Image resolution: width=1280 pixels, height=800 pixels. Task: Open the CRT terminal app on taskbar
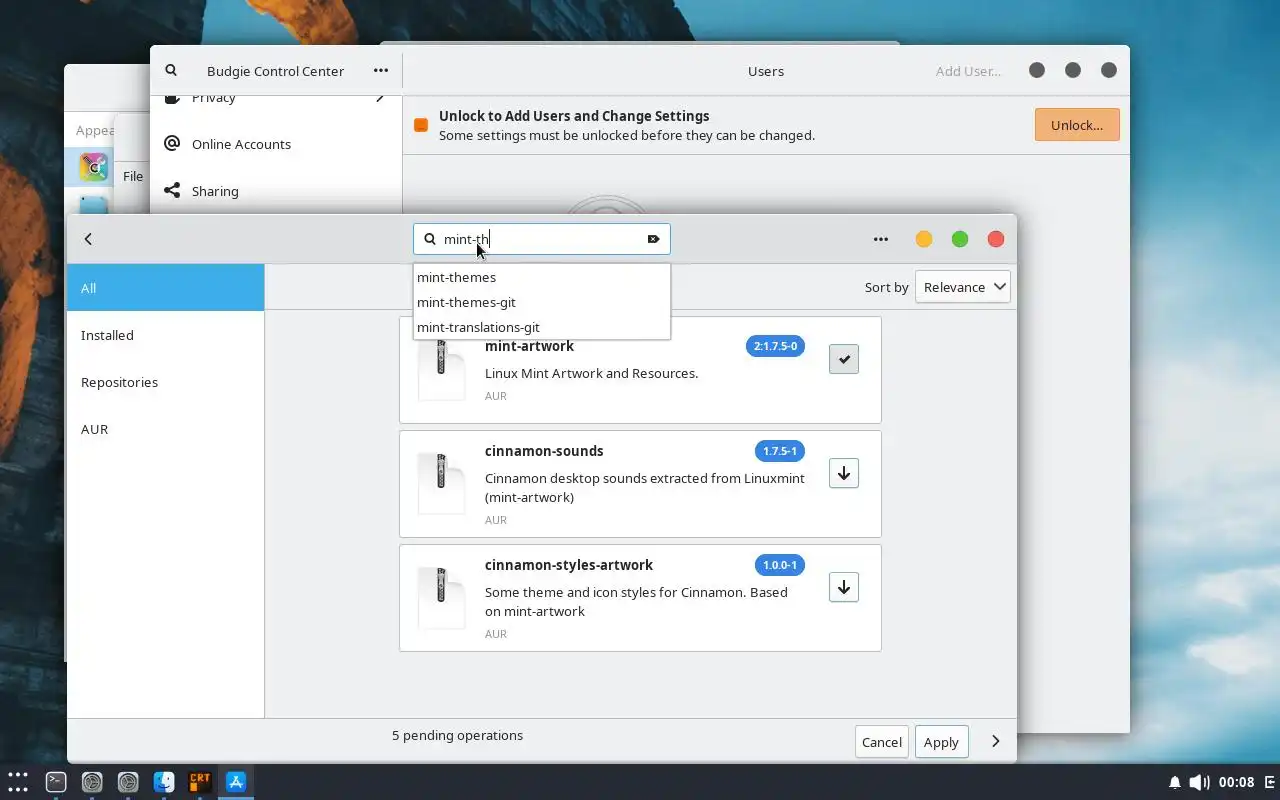click(x=200, y=782)
